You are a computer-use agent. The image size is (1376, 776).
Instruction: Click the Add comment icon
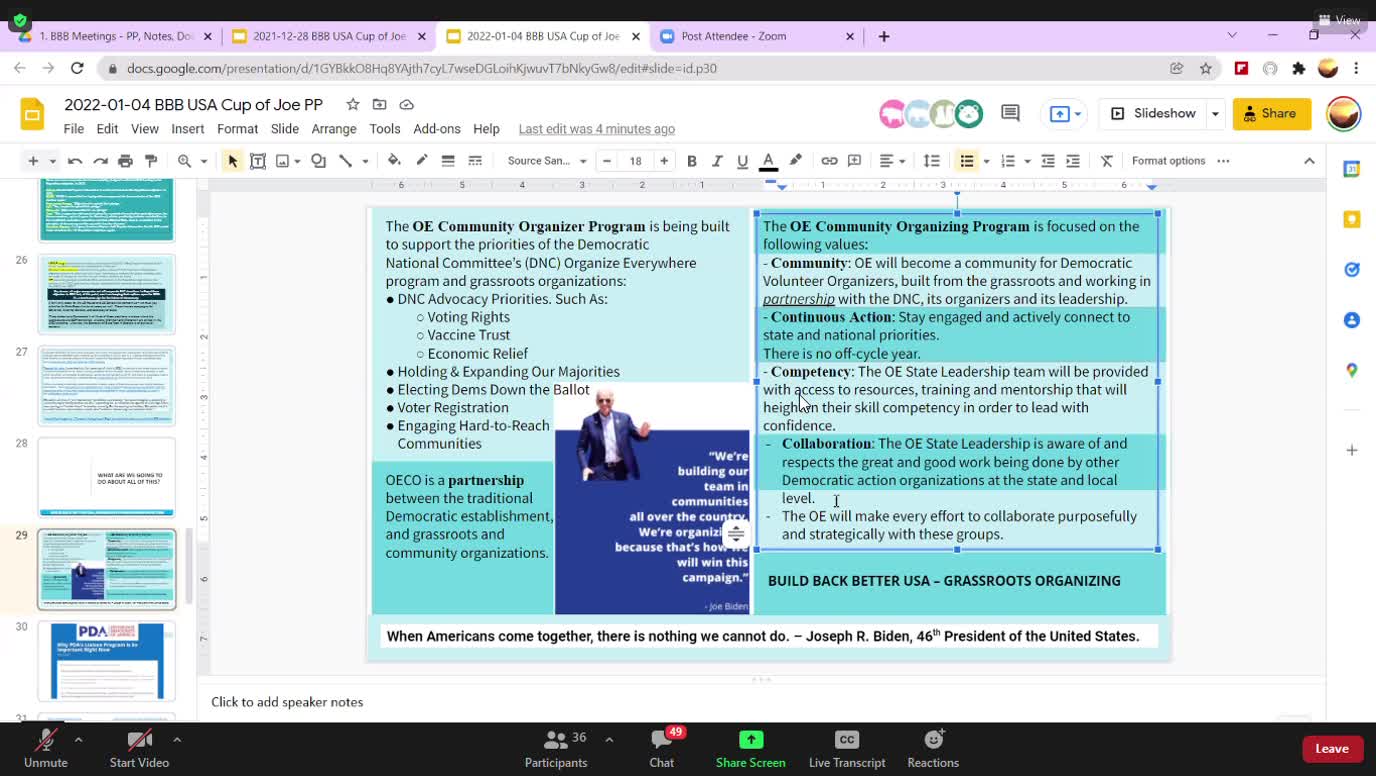pyautogui.click(x=855, y=161)
